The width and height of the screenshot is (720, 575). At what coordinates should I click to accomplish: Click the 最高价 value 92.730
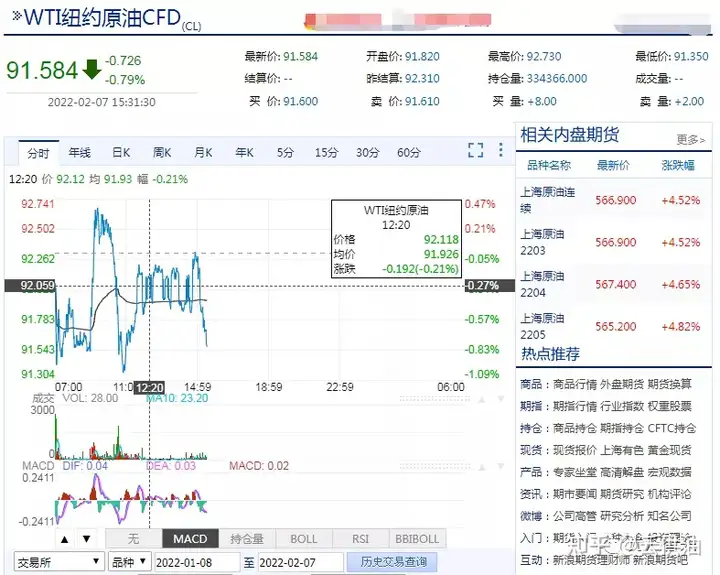point(544,56)
